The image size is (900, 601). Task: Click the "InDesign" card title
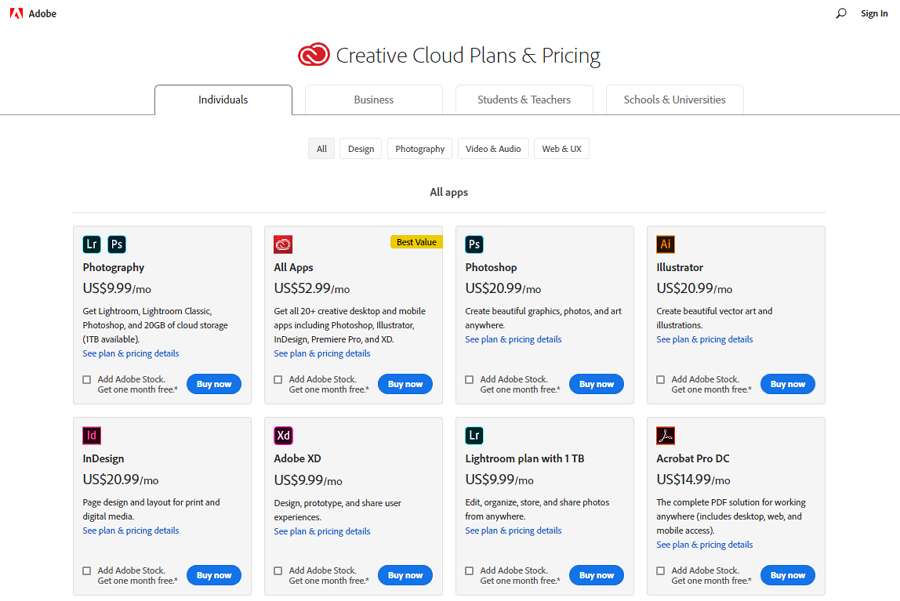point(103,459)
